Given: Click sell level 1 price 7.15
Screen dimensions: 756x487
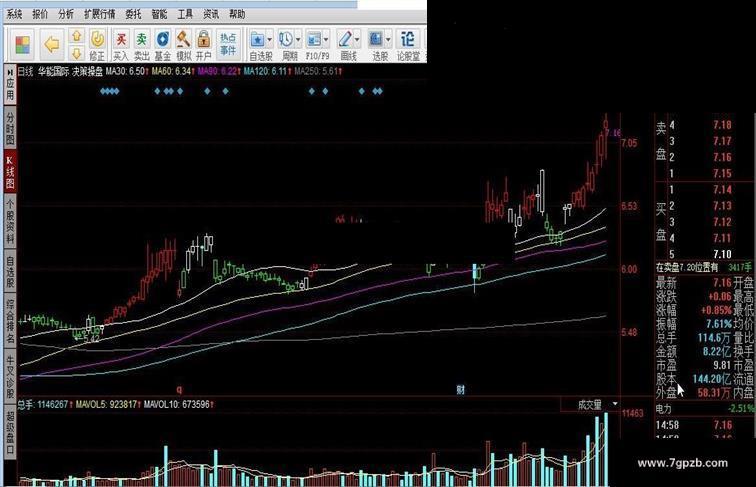Looking at the screenshot, I should click(x=722, y=174).
